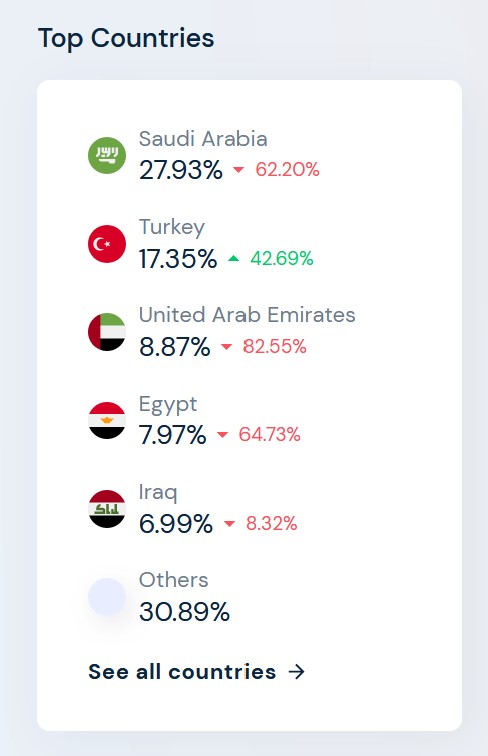488x756 pixels.
Task: Click Turkey's 17.35% traffic share
Action: pyautogui.click(x=178, y=259)
